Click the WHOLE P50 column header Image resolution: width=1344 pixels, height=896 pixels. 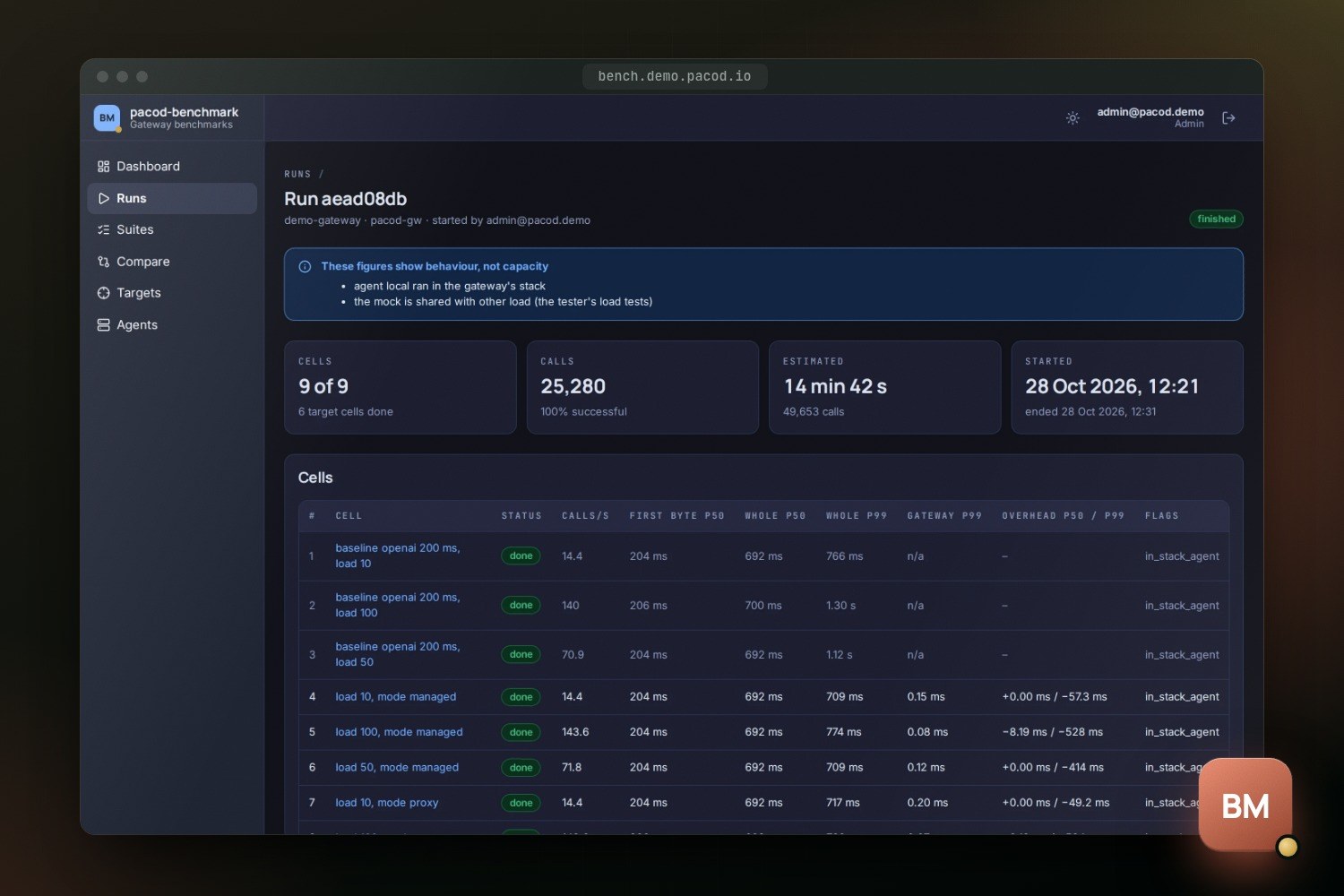[775, 516]
